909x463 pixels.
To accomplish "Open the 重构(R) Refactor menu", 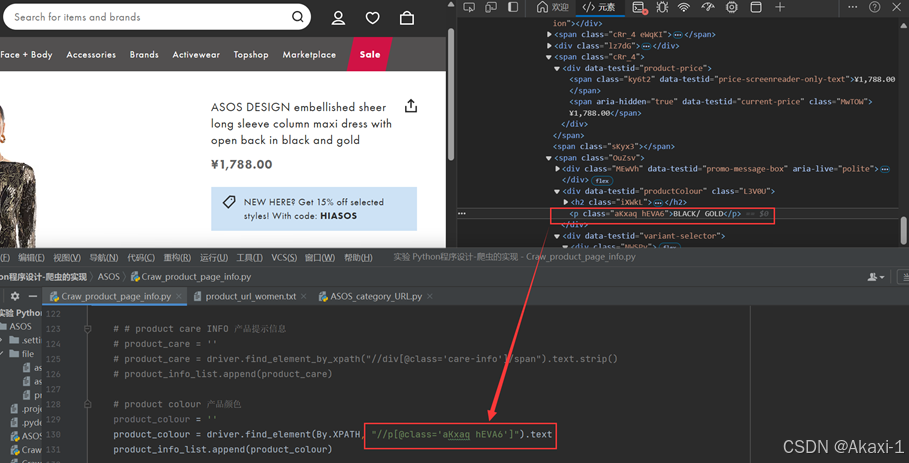I will tap(177, 257).
